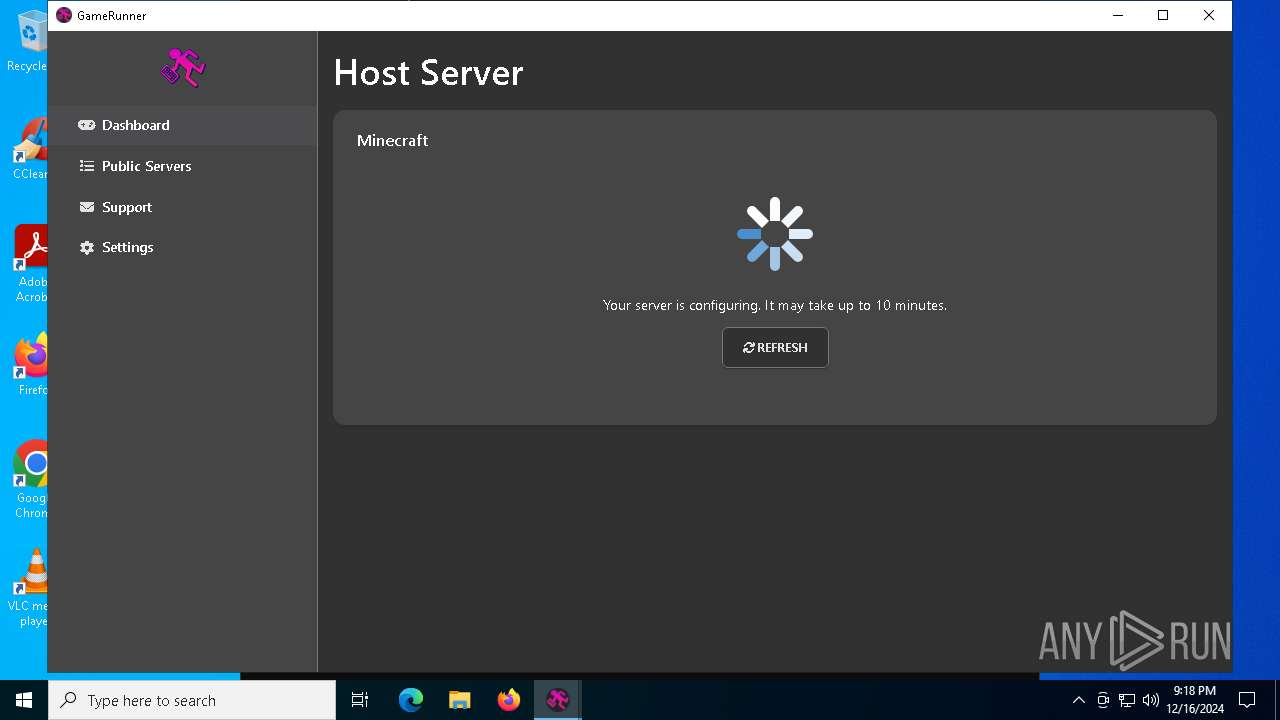Click the volume speaker icon in the tray
Screen dimensions: 1280x720
point(1151,700)
